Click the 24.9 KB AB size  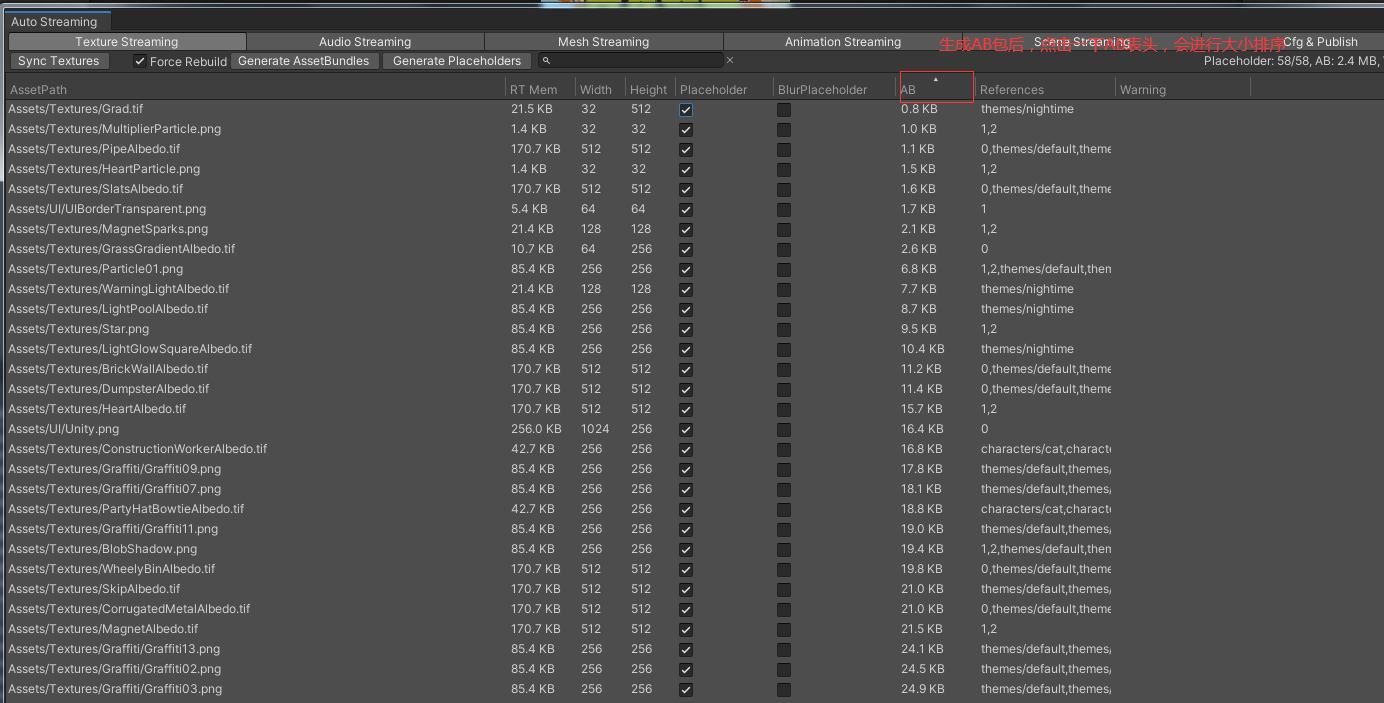pos(922,689)
